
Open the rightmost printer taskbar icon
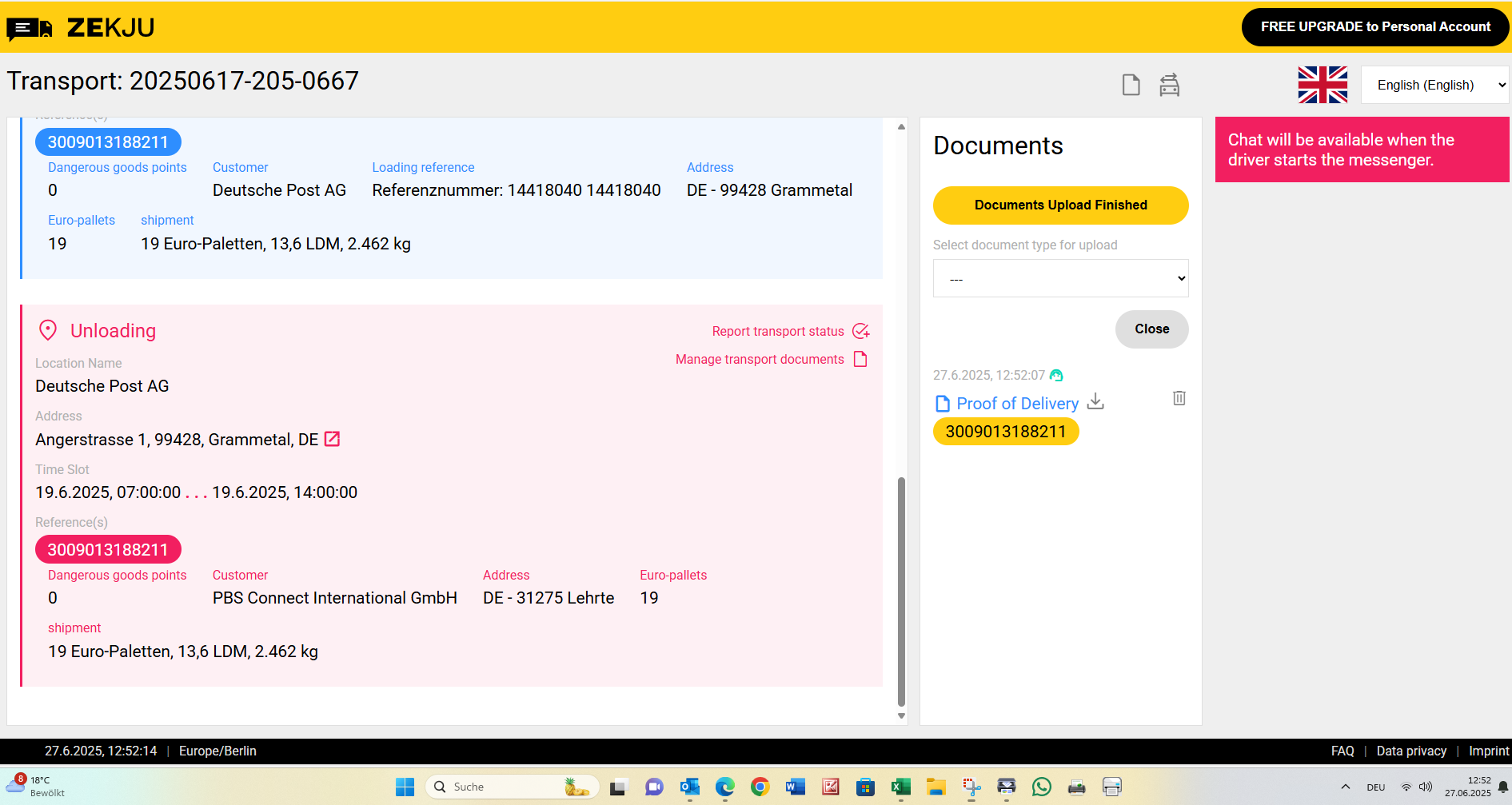(x=1112, y=787)
